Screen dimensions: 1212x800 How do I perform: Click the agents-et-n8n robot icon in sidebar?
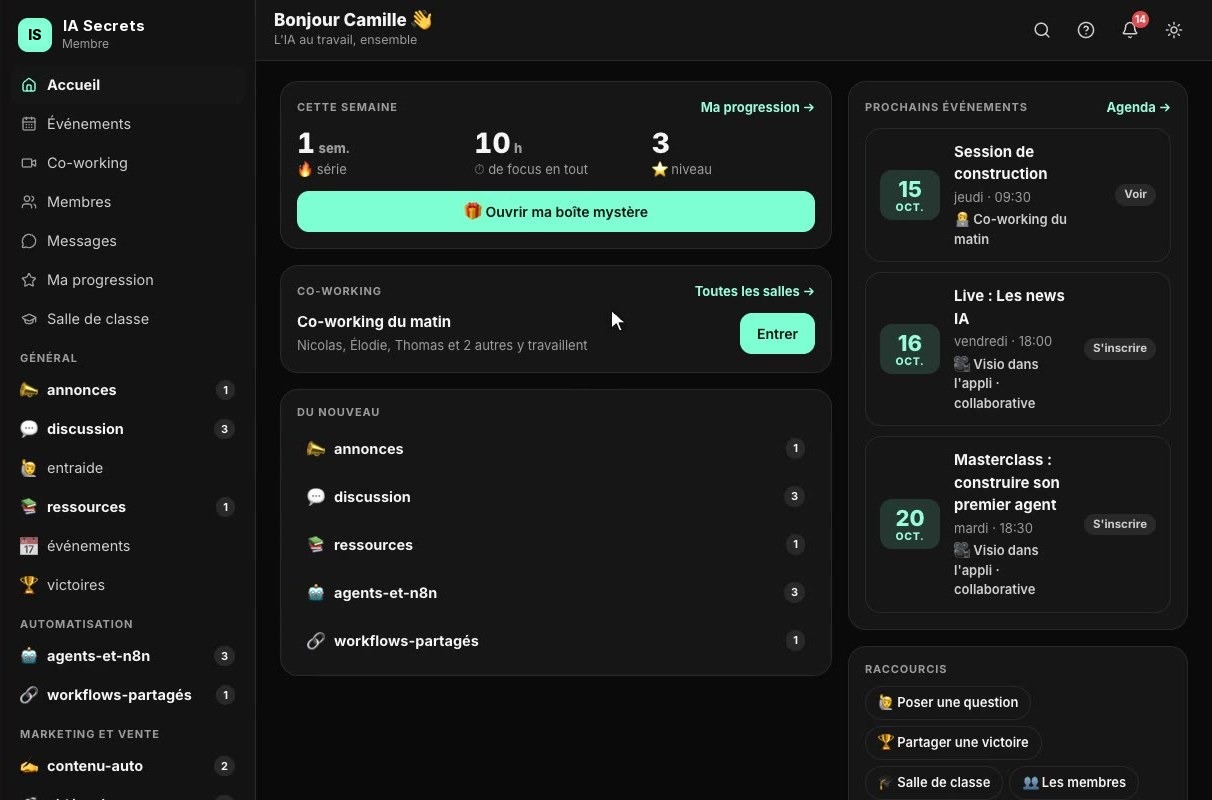click(x=29, y=656)
